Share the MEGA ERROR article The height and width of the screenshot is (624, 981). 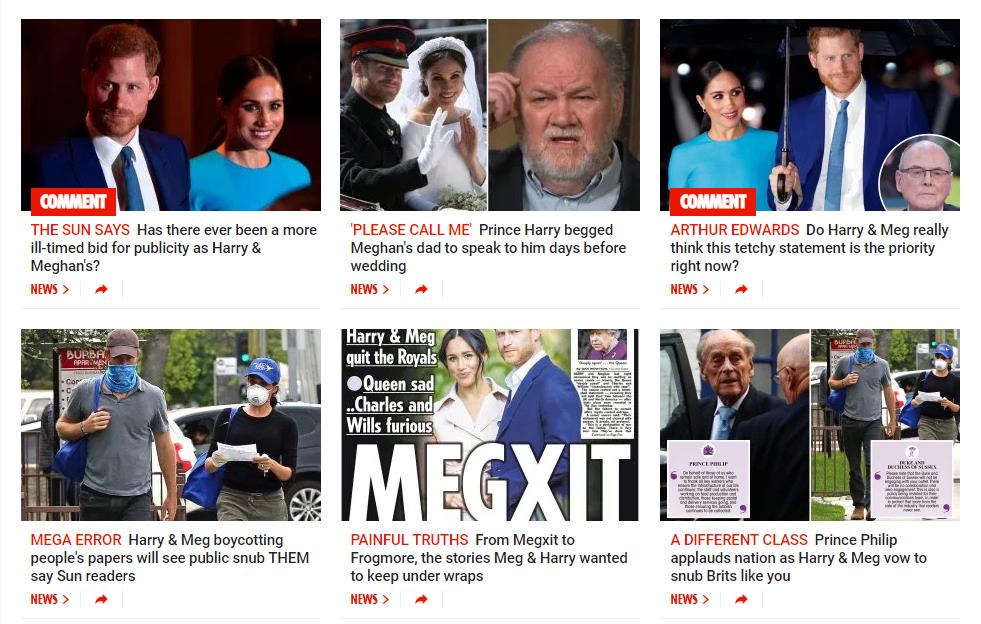(101, 600)
